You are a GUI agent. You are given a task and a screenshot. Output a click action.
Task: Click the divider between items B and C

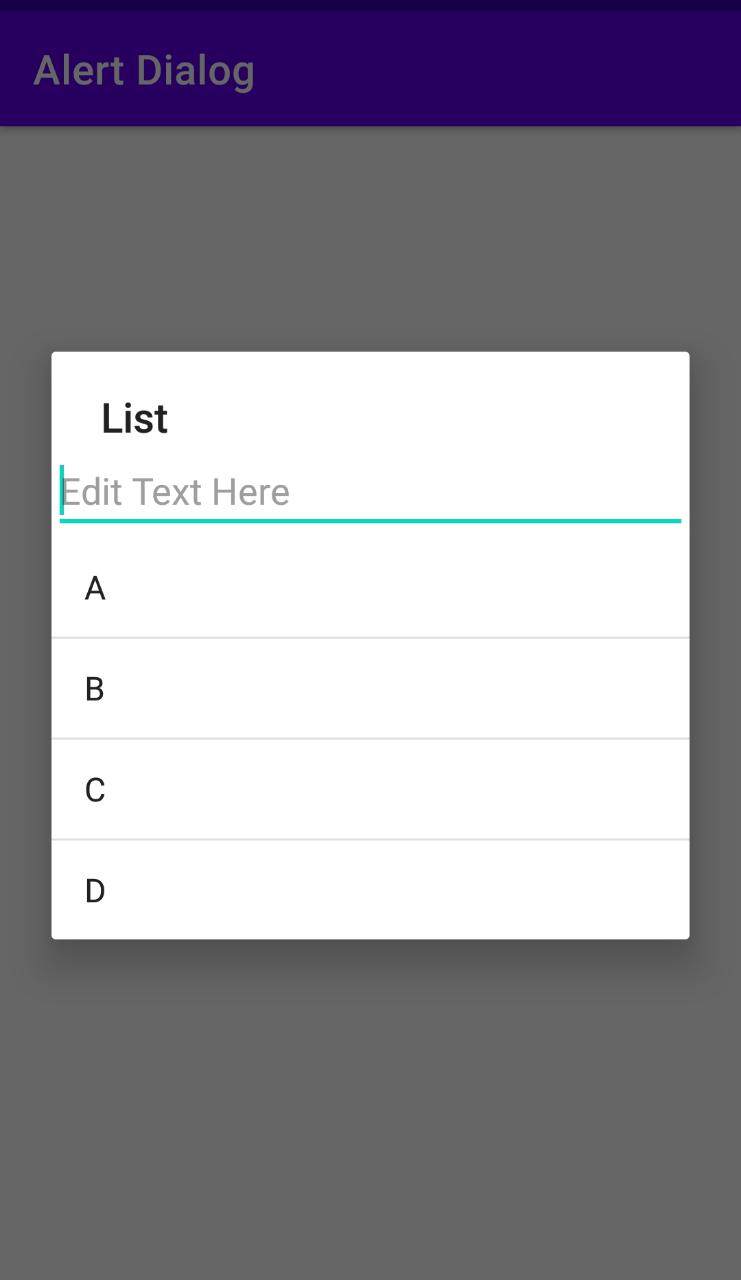coord(370,738)
